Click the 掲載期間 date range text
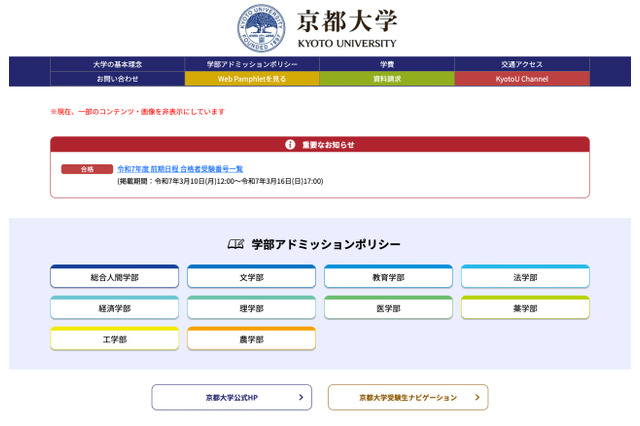This screenshot has width=640, height=426. pos(220,181)
